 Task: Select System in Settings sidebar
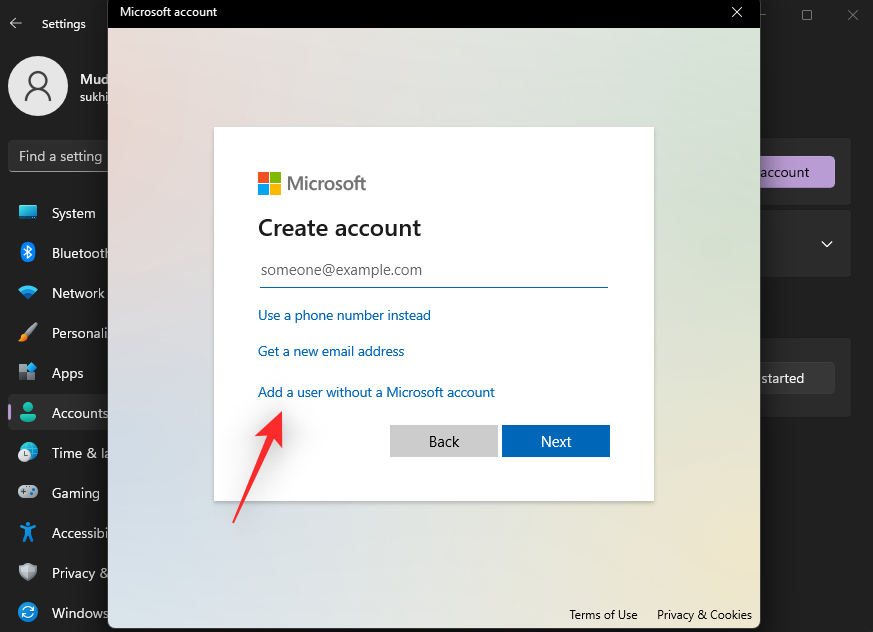tap(73, 213)
